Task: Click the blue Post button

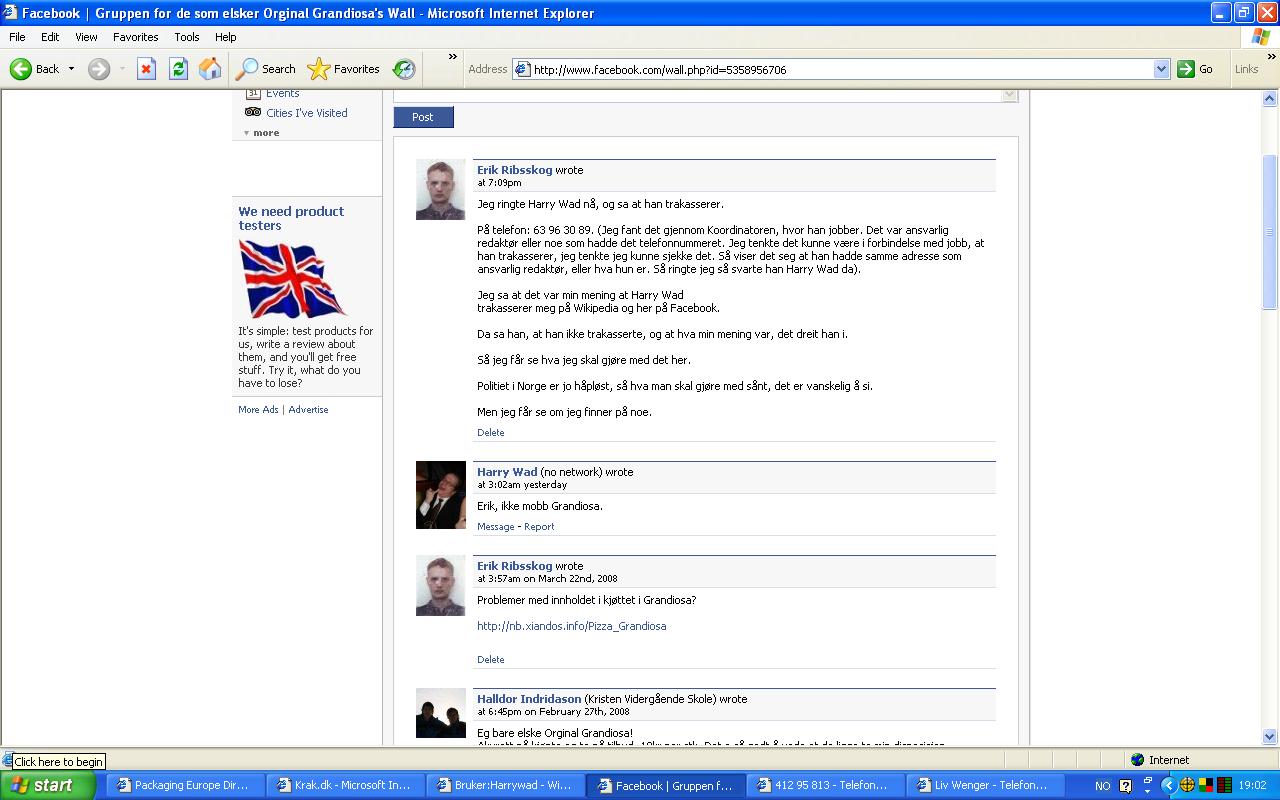Action: tap(423, 117)
